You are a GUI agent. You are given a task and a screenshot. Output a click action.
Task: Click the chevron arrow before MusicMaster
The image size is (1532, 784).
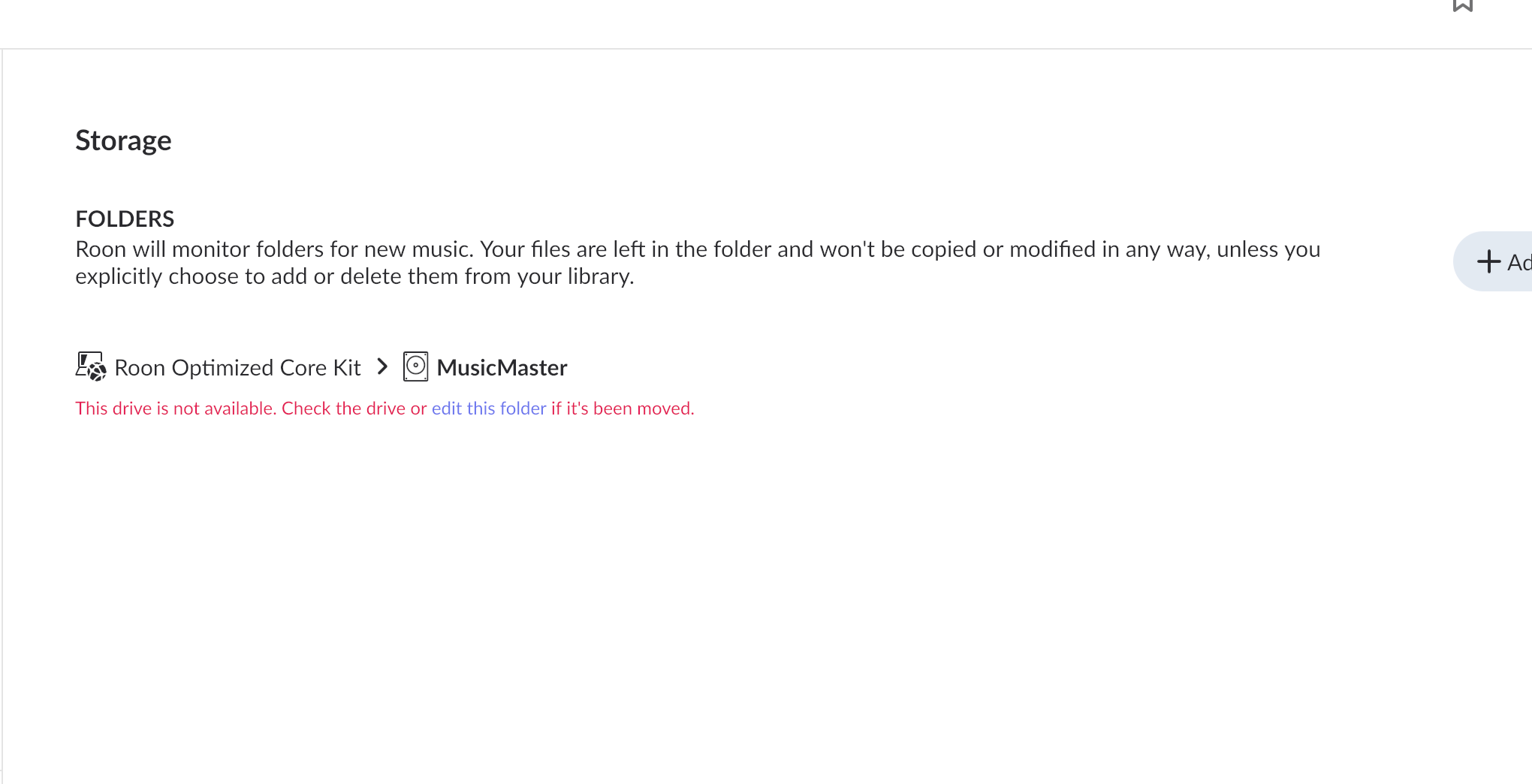(x=382, y=366)
